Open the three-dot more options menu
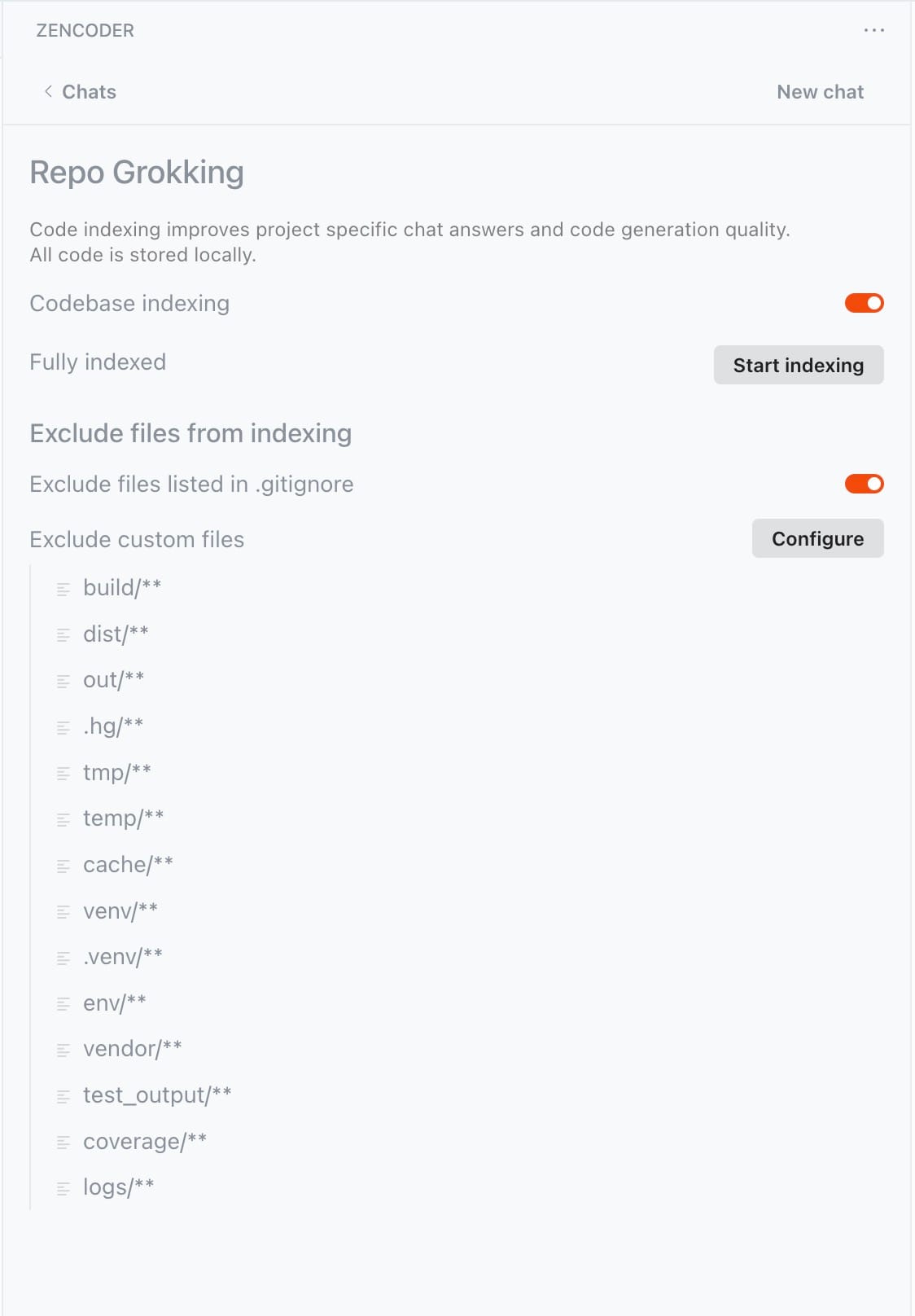915x1316 pixels. tap(873, 30)
